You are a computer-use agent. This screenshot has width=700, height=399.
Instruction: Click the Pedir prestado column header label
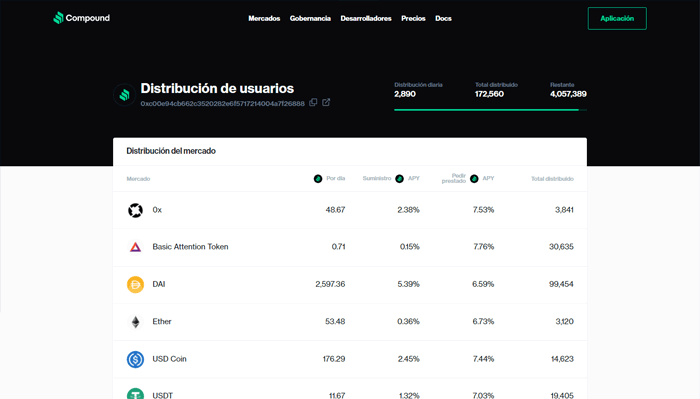click(454, 179)
